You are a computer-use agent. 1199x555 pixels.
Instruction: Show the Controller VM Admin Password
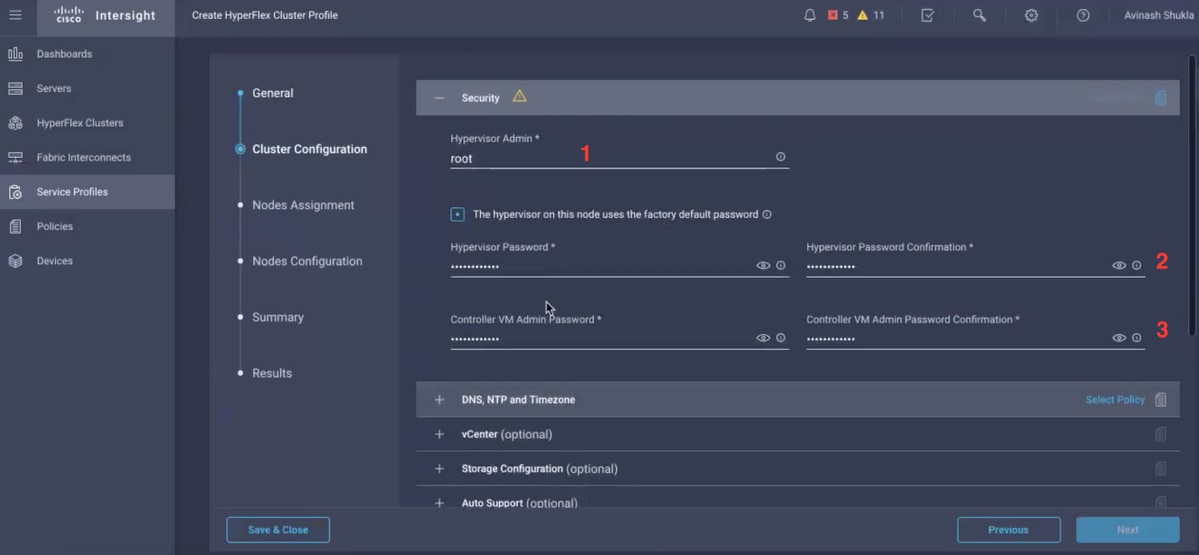pos(763,338)
